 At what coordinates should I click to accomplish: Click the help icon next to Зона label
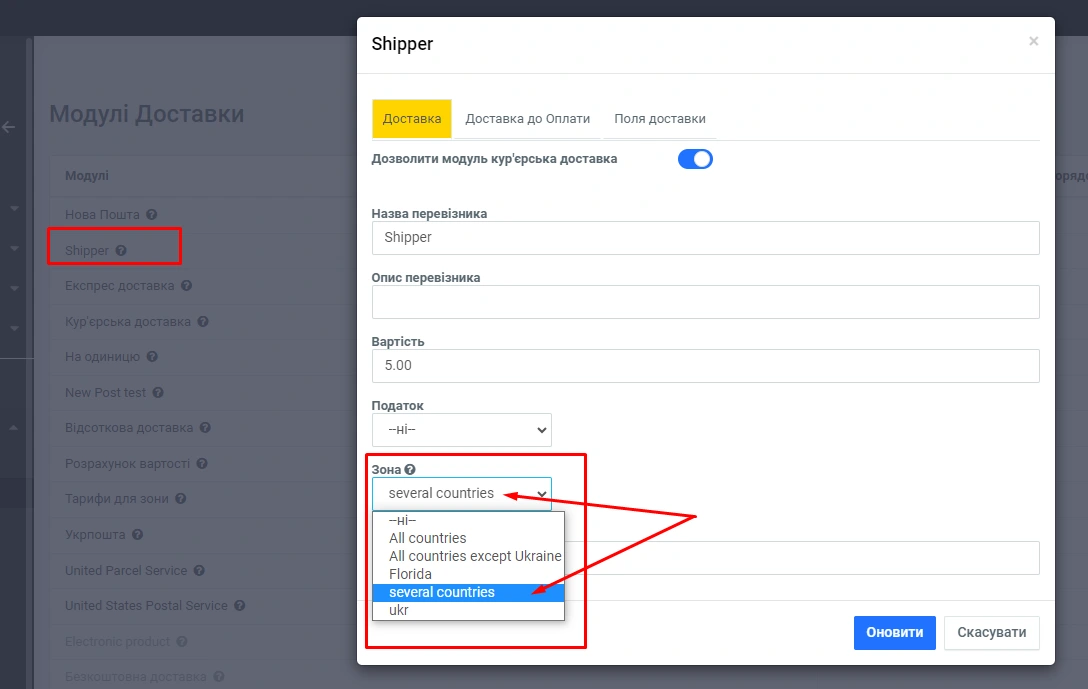click(x=410, y=469)
